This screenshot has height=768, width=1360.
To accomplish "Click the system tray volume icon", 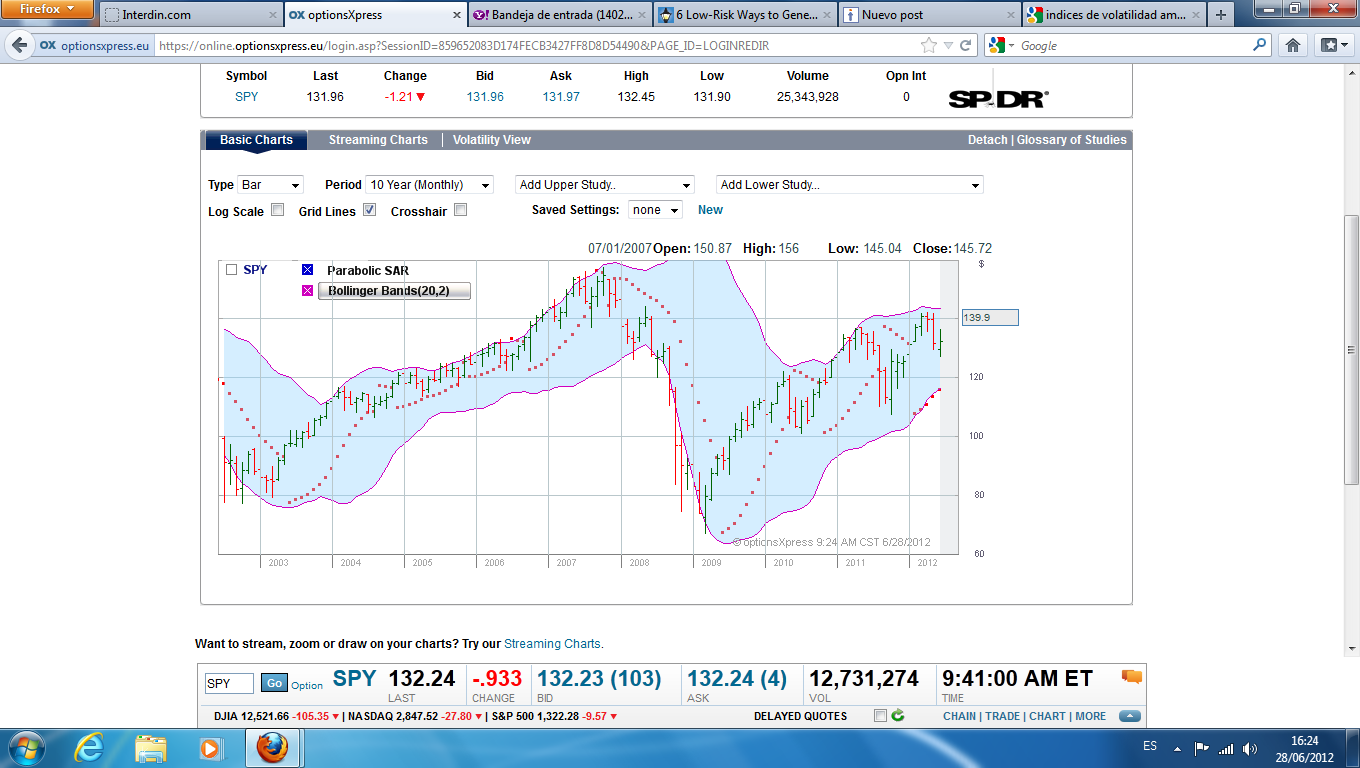I will (x=1250, y=748).
